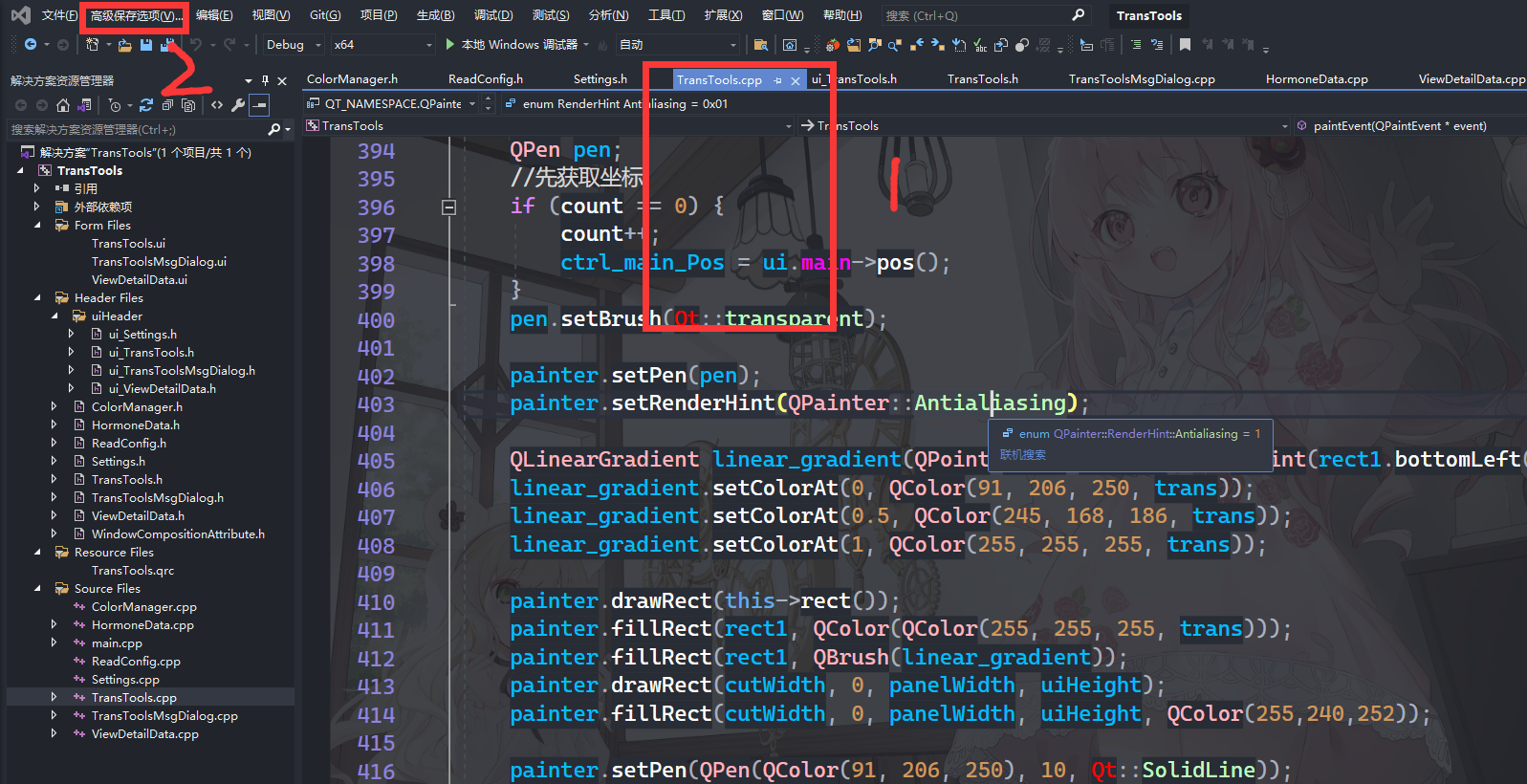Open the 扩展(X) menu

coord(723,15)
